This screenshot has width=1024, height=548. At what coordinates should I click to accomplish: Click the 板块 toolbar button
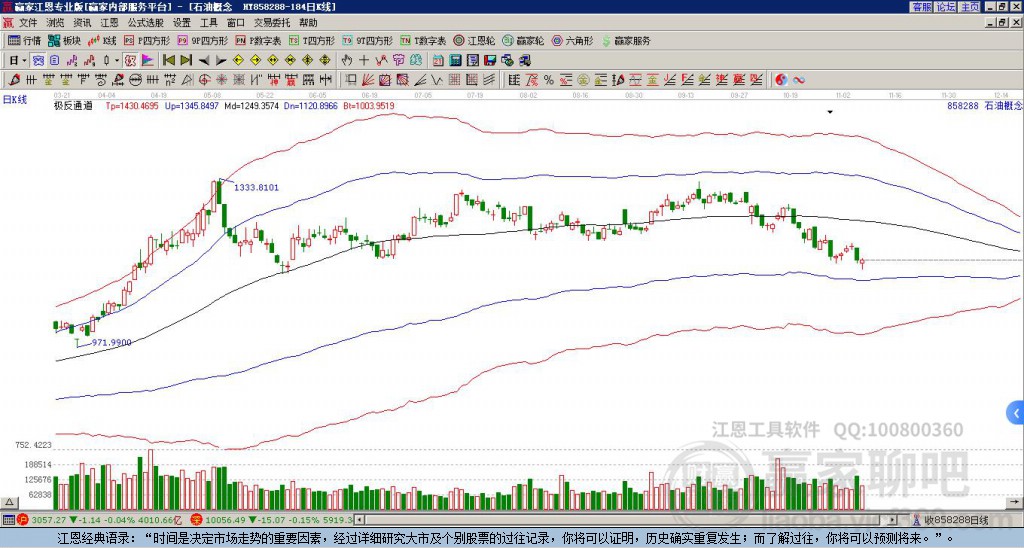(x=64, y=40)
